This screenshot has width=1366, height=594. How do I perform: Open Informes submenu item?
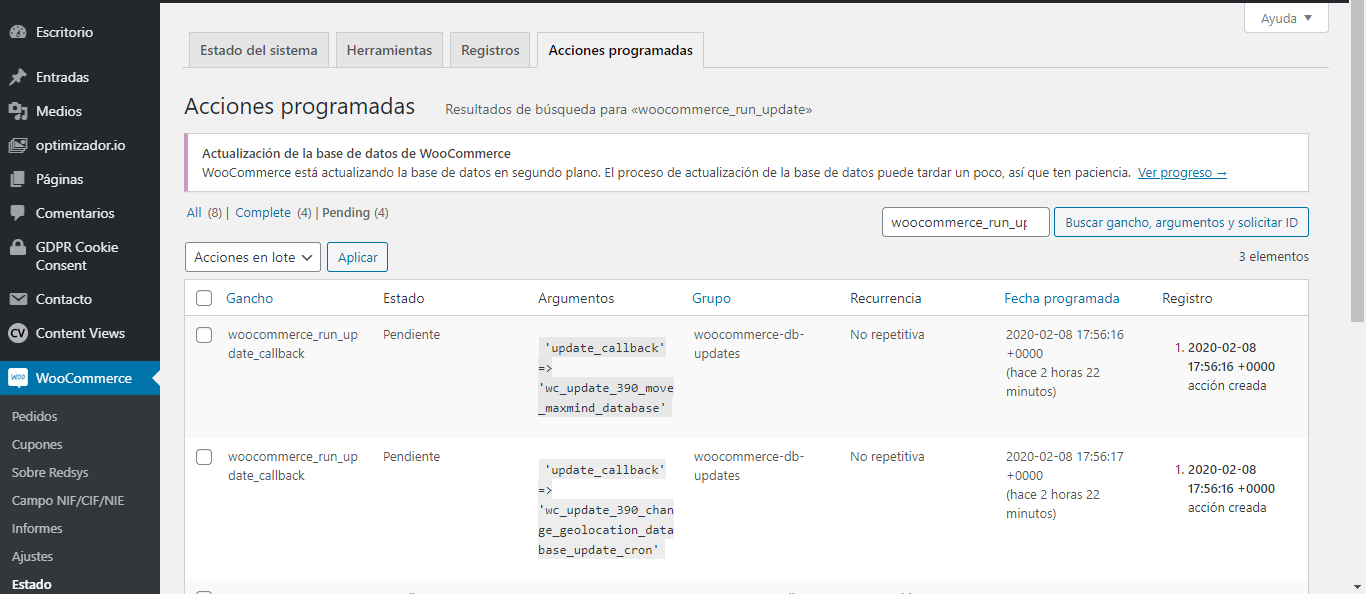point(37,528)
